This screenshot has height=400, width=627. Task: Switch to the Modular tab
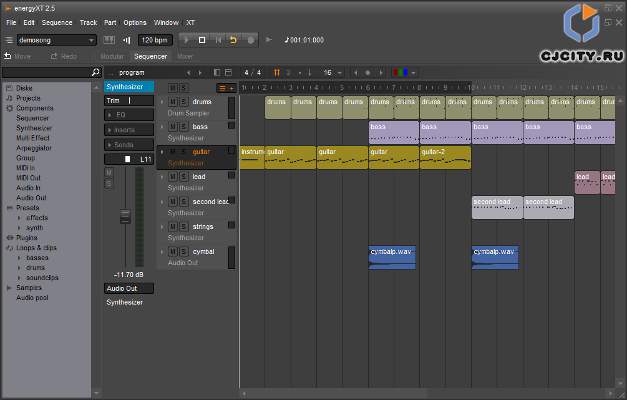coord(112,56)
